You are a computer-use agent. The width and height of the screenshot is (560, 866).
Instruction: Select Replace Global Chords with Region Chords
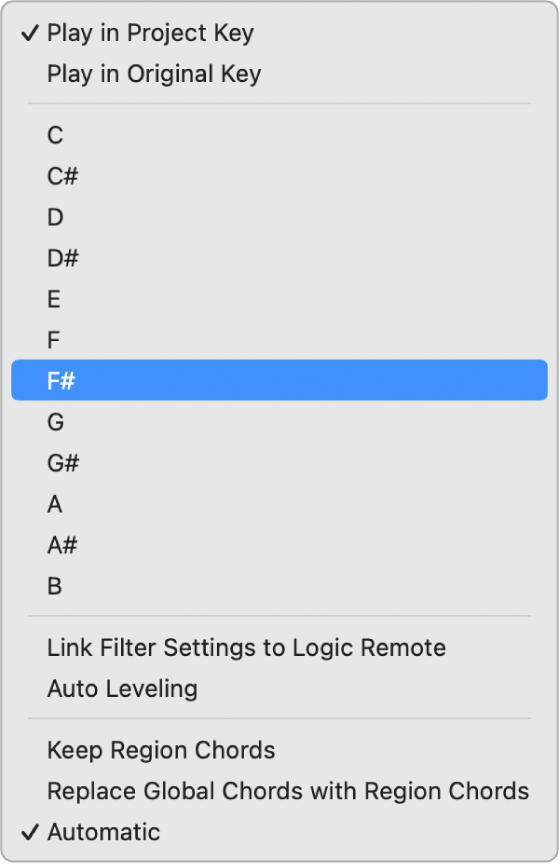(x=279, y=791)
